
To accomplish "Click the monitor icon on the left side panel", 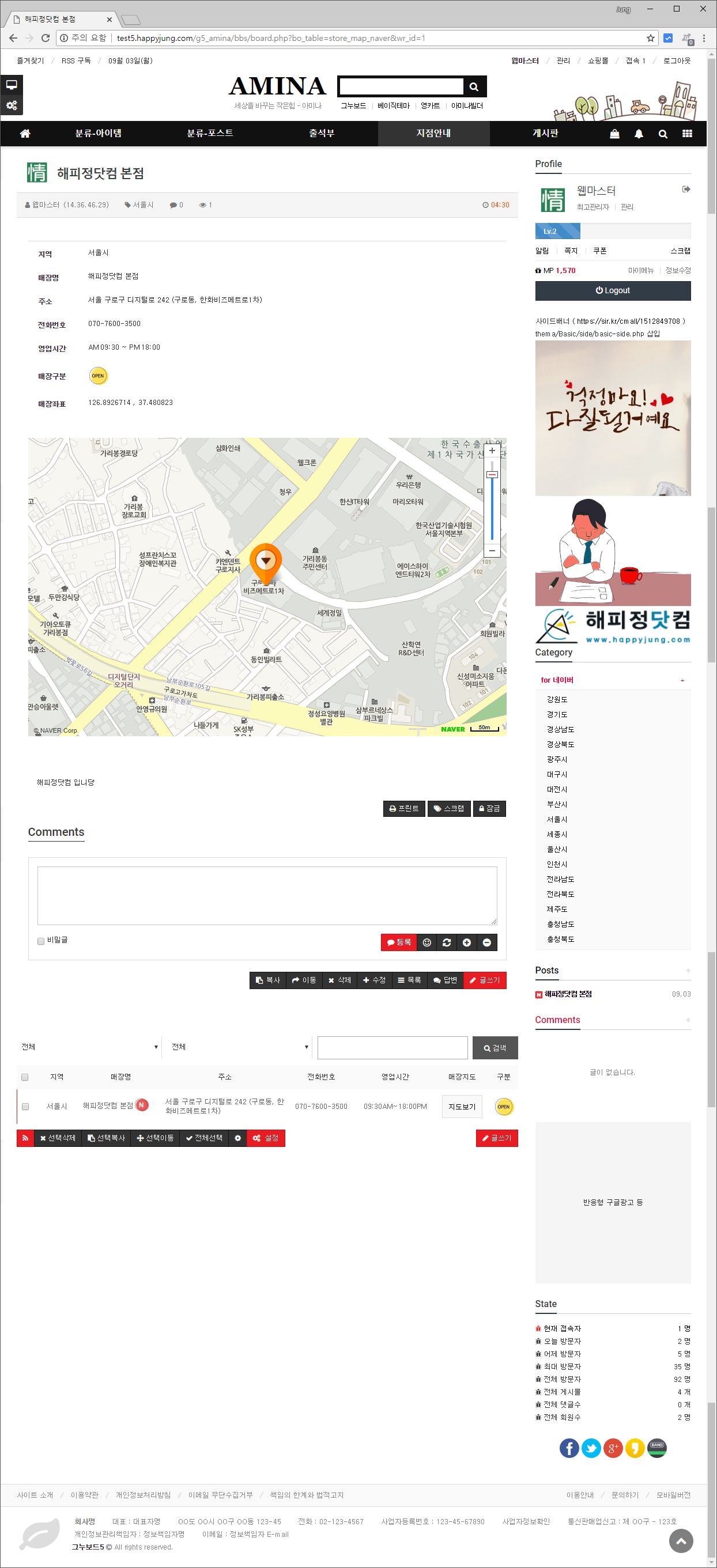I will (x=12, y=85).
